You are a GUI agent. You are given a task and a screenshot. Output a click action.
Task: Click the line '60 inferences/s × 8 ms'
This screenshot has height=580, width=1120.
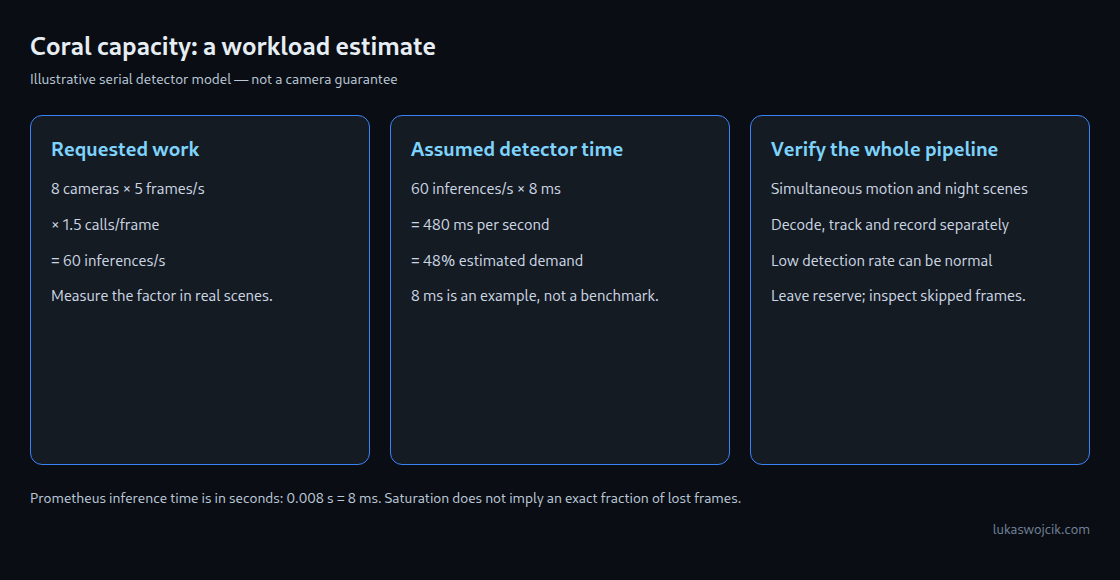(486, 189)
